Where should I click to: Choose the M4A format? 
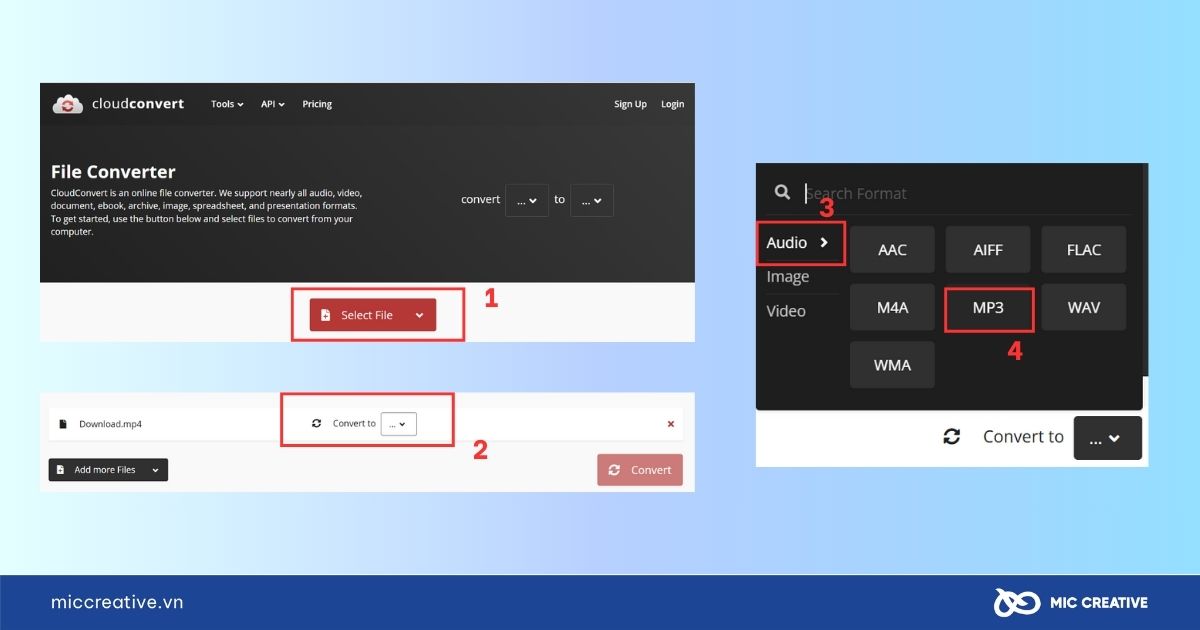[x=892, y=307]
